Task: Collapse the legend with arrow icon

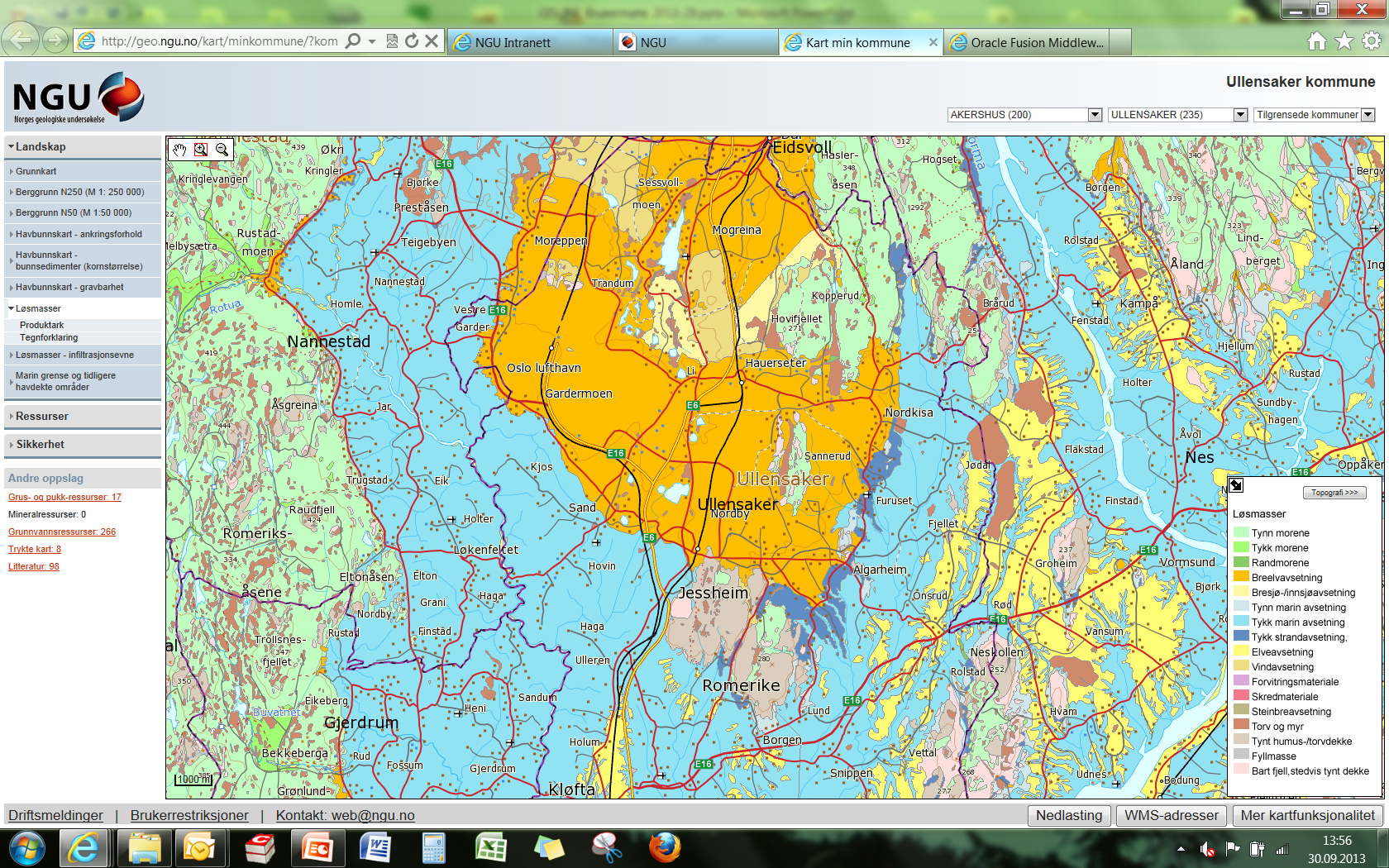Action: click(1236, 485)
